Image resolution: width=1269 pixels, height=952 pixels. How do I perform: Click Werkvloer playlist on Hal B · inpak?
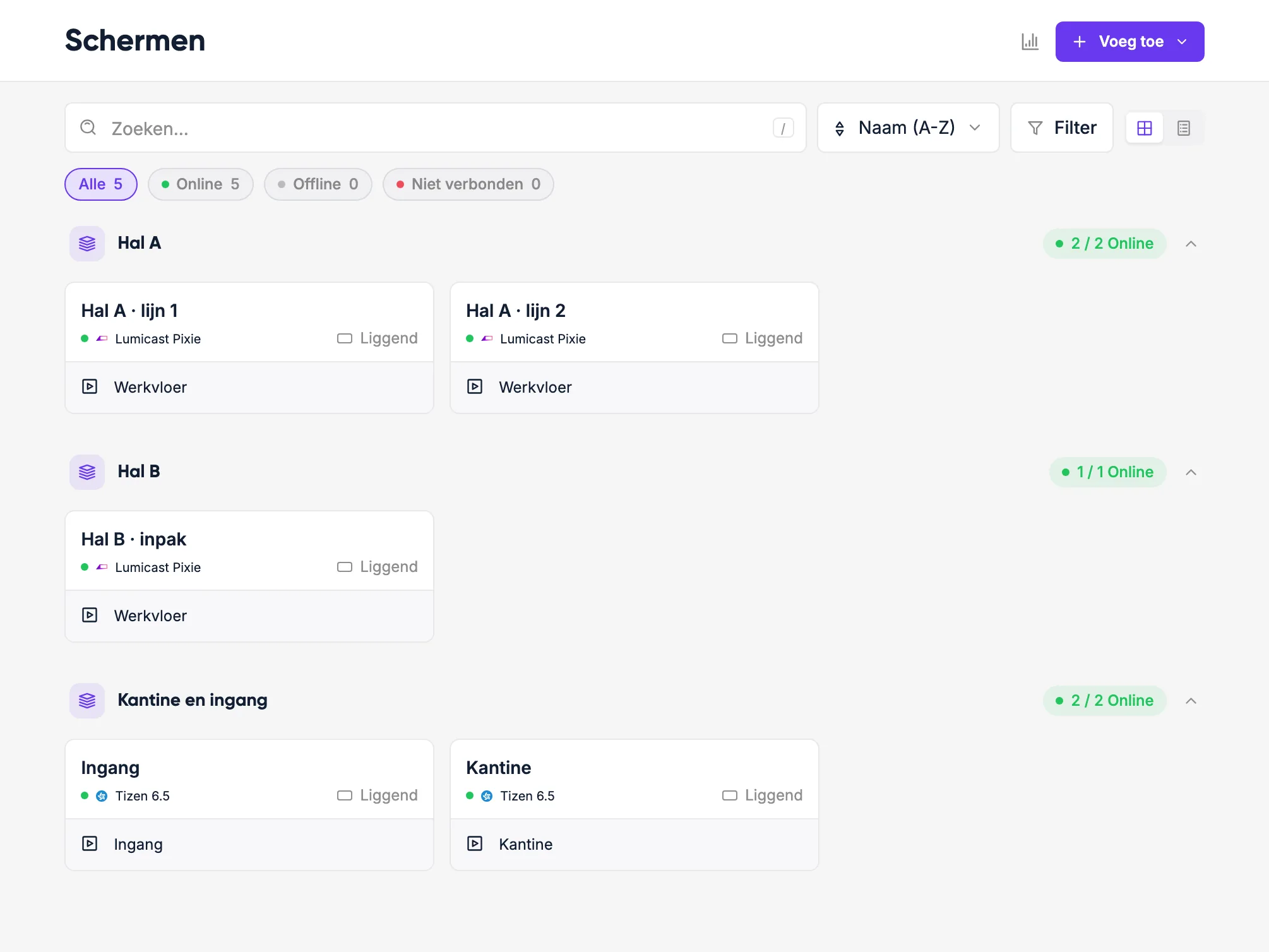coord(150,616)
